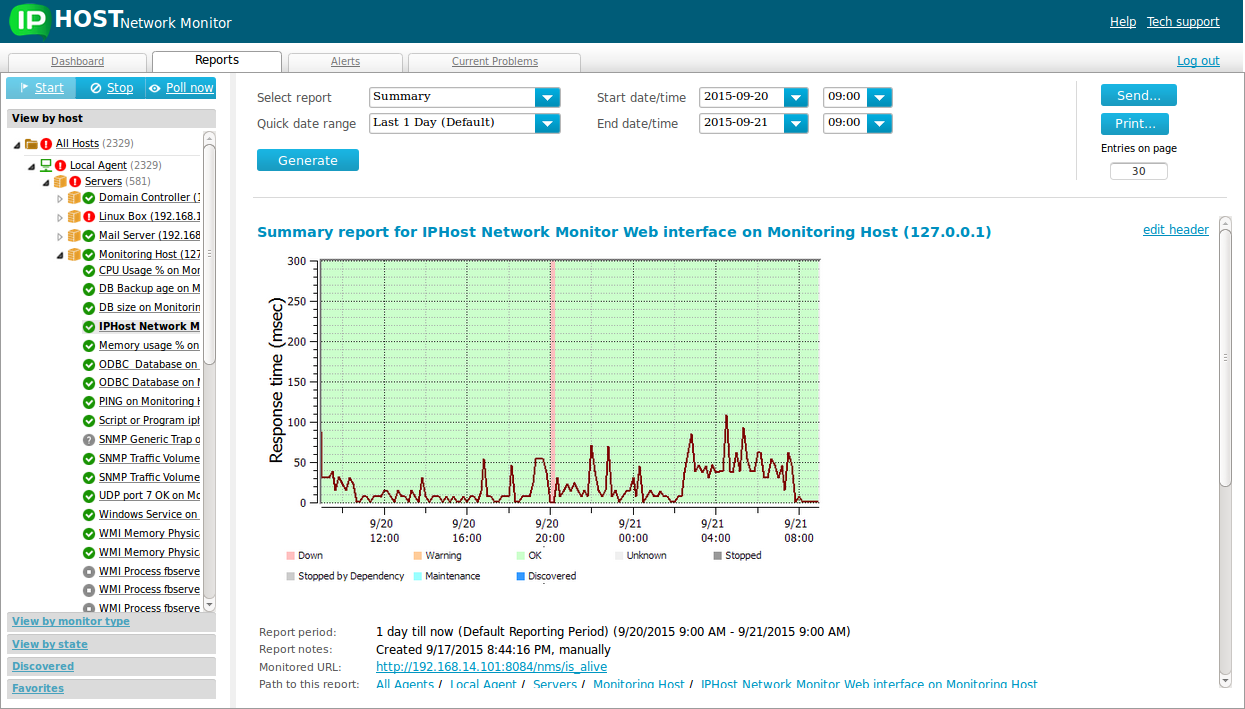The image size is (1245, 709).
Task: Open the End time 09:00 dropdown
Action: (x=879, y=123)
